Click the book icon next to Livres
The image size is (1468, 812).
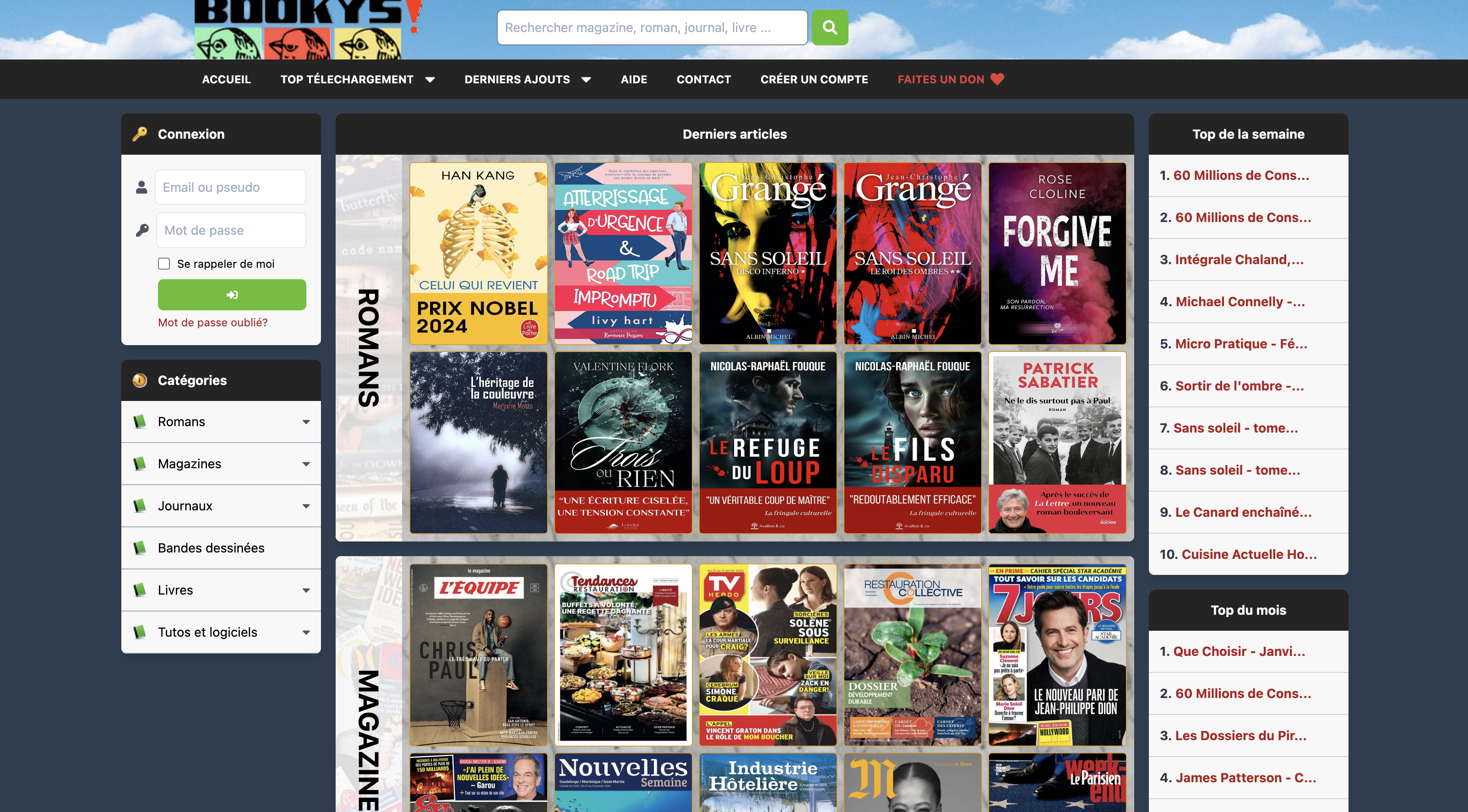139,590
